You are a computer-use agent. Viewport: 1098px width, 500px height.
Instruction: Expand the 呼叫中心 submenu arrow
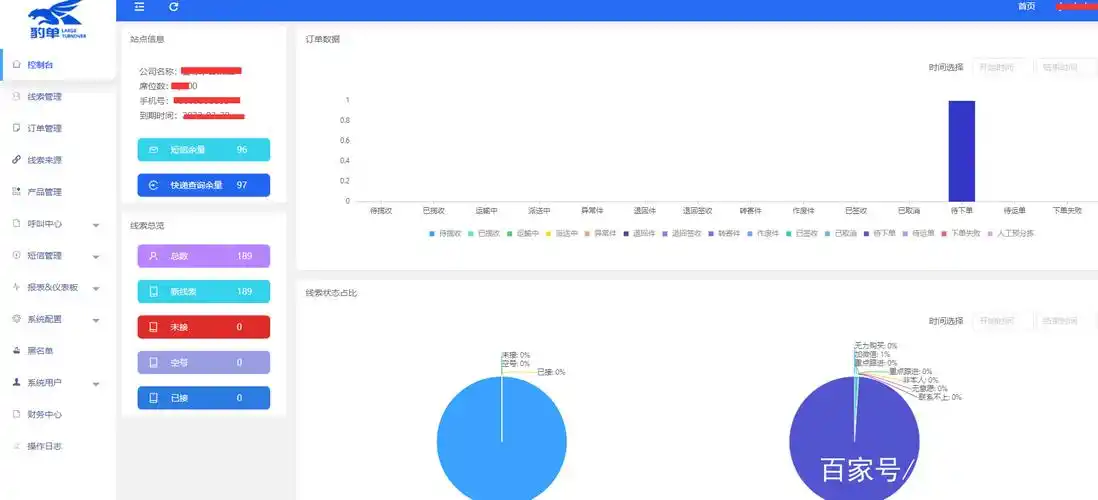96,225
